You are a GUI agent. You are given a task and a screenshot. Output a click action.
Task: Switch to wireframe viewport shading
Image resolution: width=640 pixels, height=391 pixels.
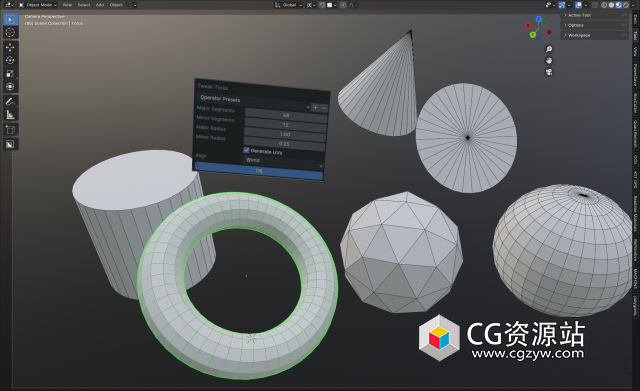[x=604, y=5]
